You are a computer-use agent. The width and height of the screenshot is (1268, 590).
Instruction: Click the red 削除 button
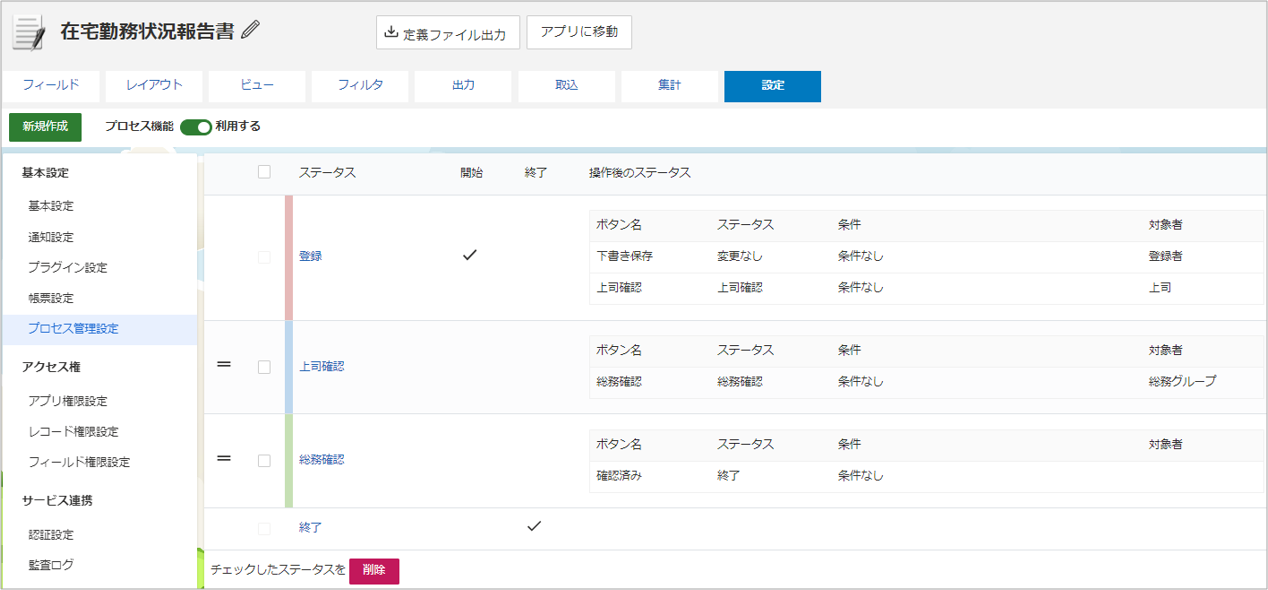(374, 570)
